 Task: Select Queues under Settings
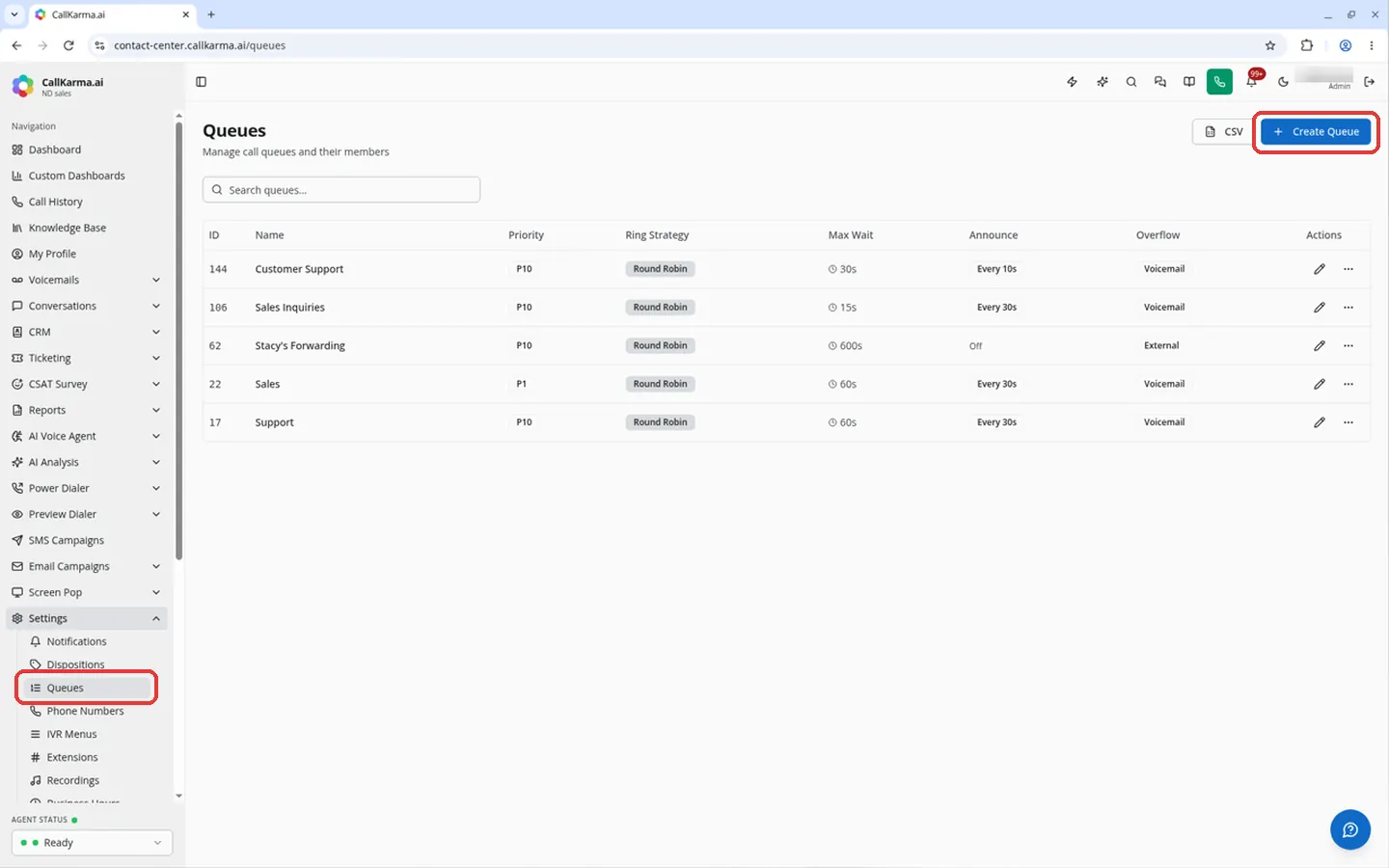pos(87,688)
